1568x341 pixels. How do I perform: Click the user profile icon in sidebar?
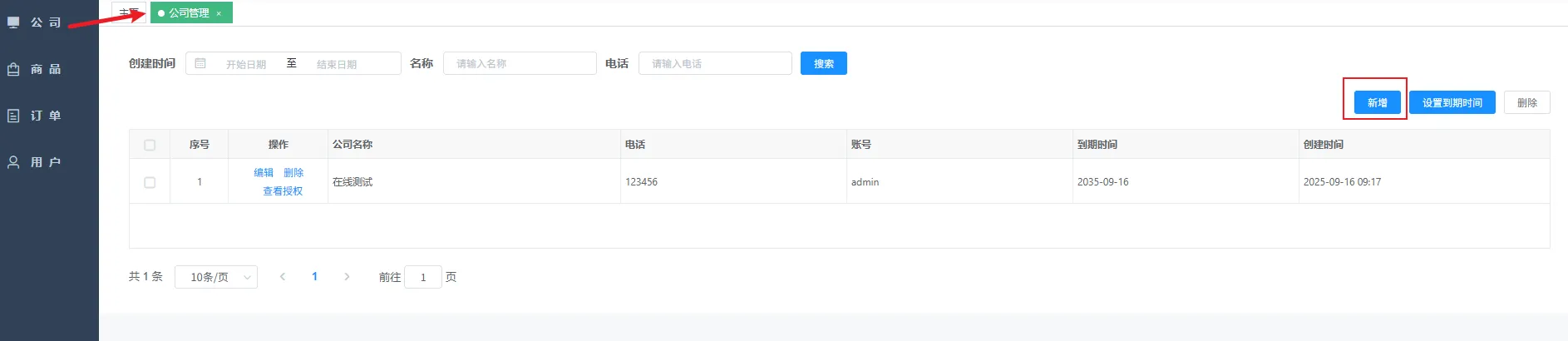(13, 162)
